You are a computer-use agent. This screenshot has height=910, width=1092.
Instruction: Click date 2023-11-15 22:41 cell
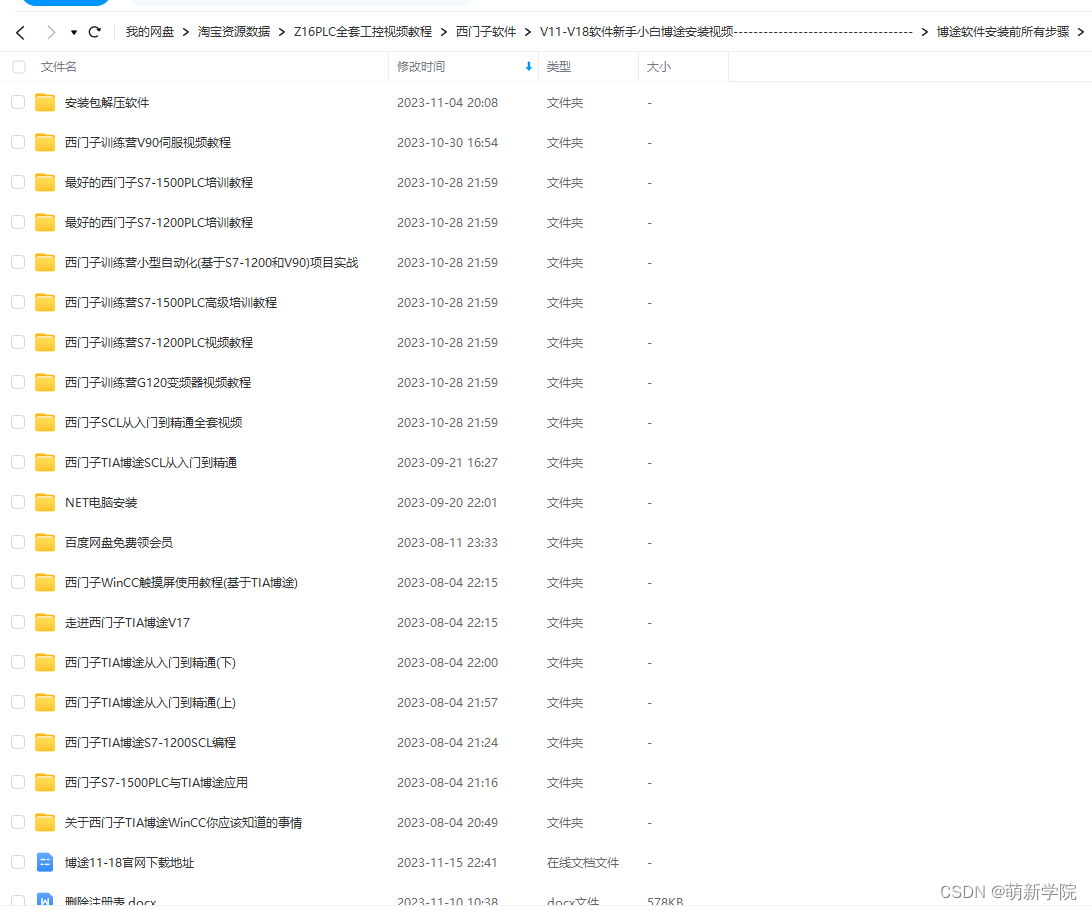pos(447,863)
